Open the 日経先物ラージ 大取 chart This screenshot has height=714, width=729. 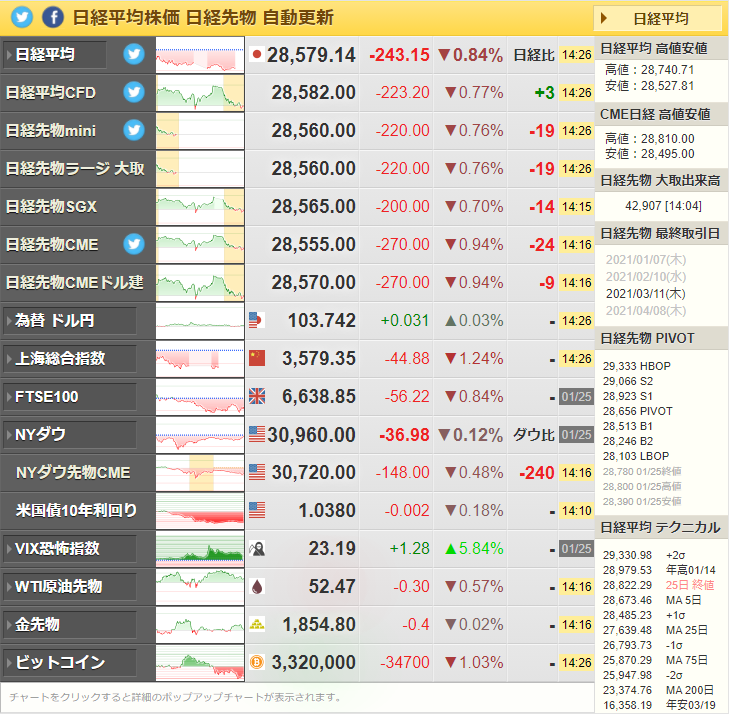tap(200, 168)
